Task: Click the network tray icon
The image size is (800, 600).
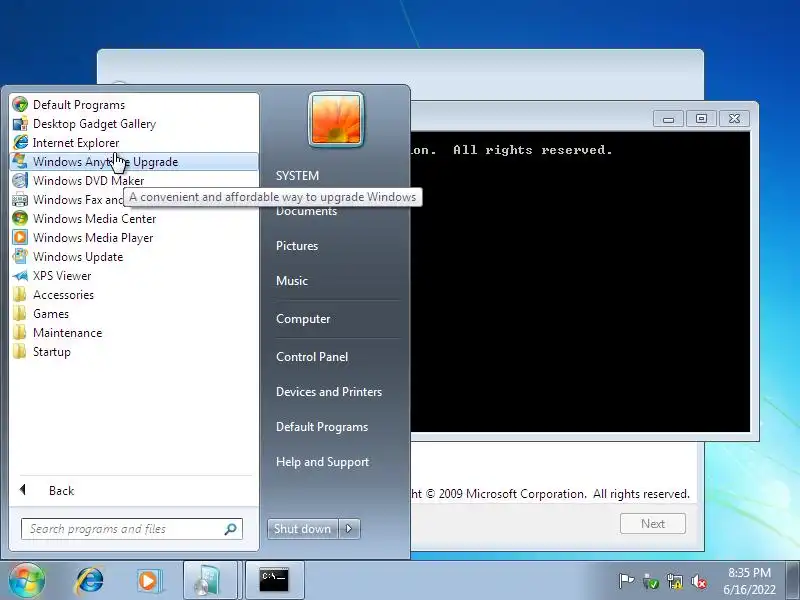Action: pos(674,581)
